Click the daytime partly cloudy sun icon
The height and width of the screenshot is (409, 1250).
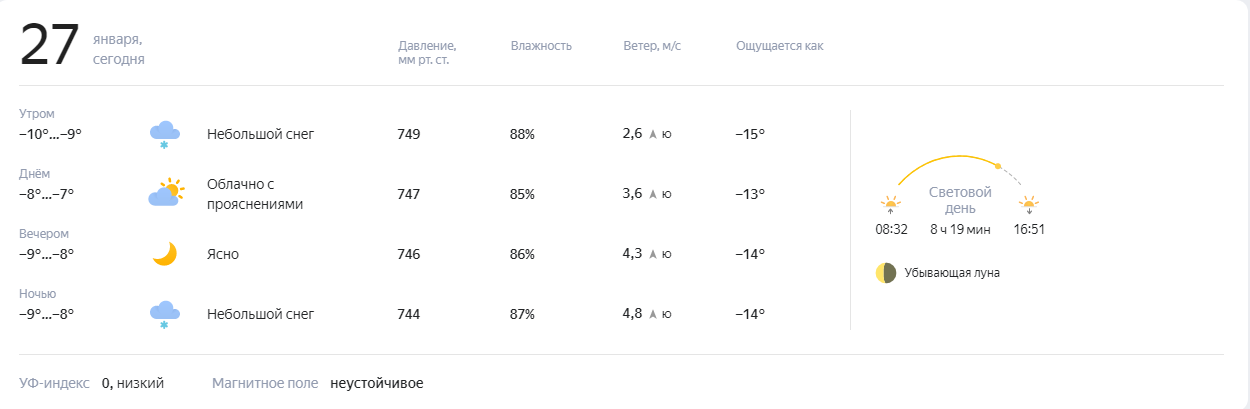[166, 193]
